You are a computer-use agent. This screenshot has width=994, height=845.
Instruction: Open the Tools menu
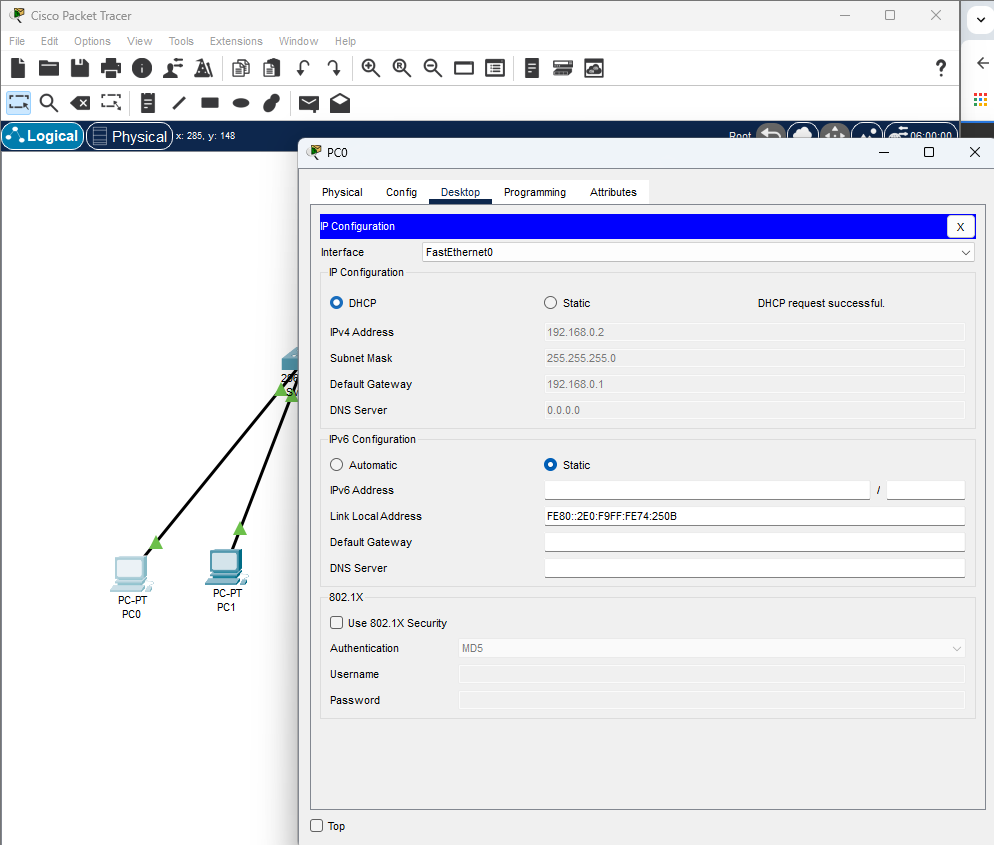point(181,41)
